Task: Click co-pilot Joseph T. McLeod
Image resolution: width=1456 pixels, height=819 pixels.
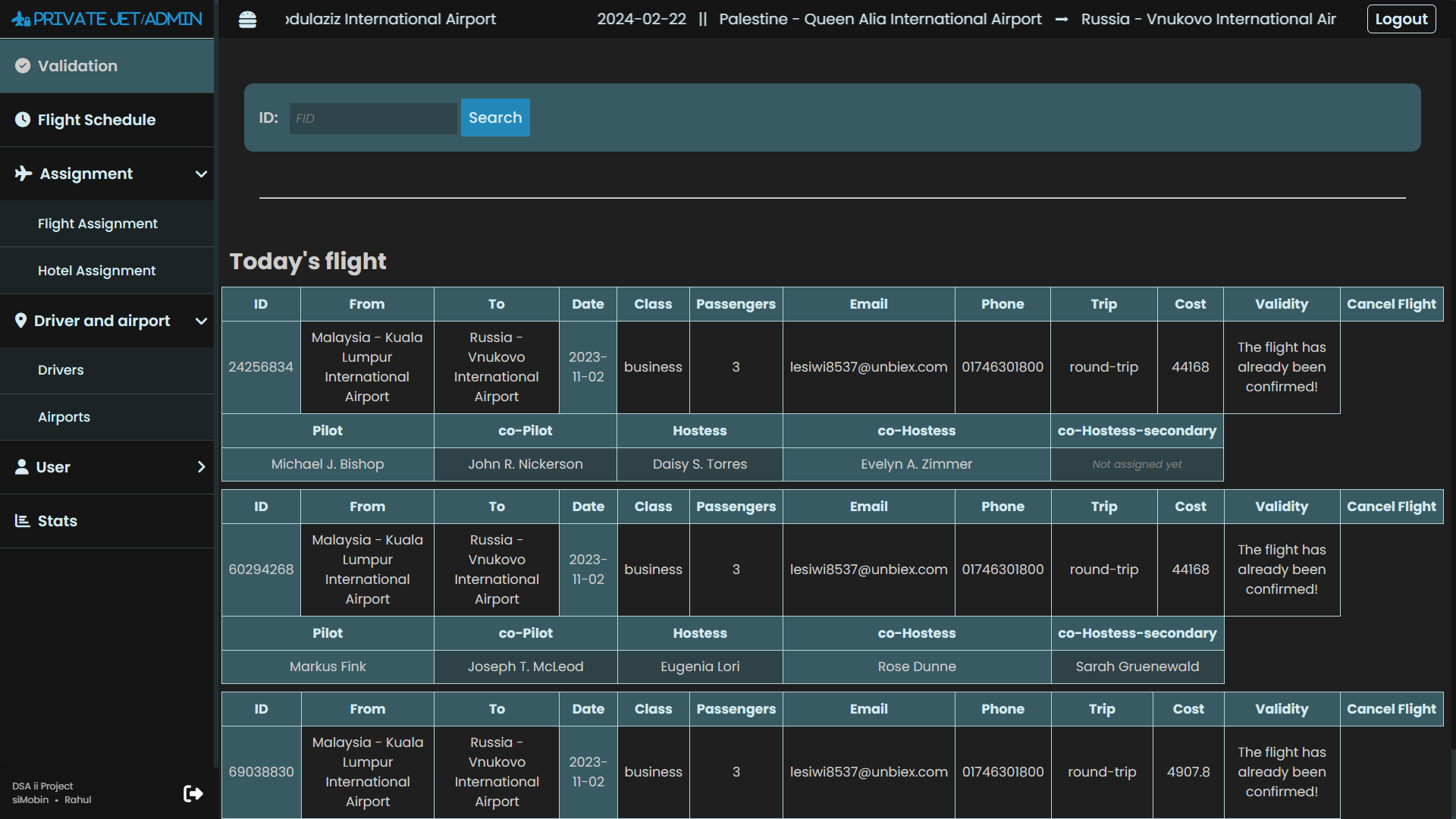Action: 526,667
